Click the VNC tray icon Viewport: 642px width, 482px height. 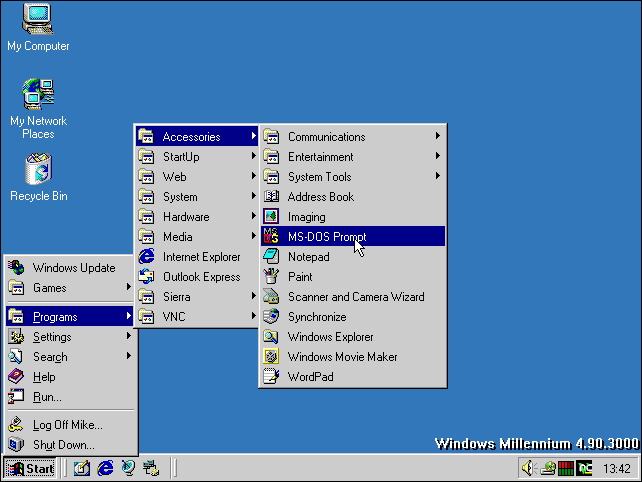[584, 468]
